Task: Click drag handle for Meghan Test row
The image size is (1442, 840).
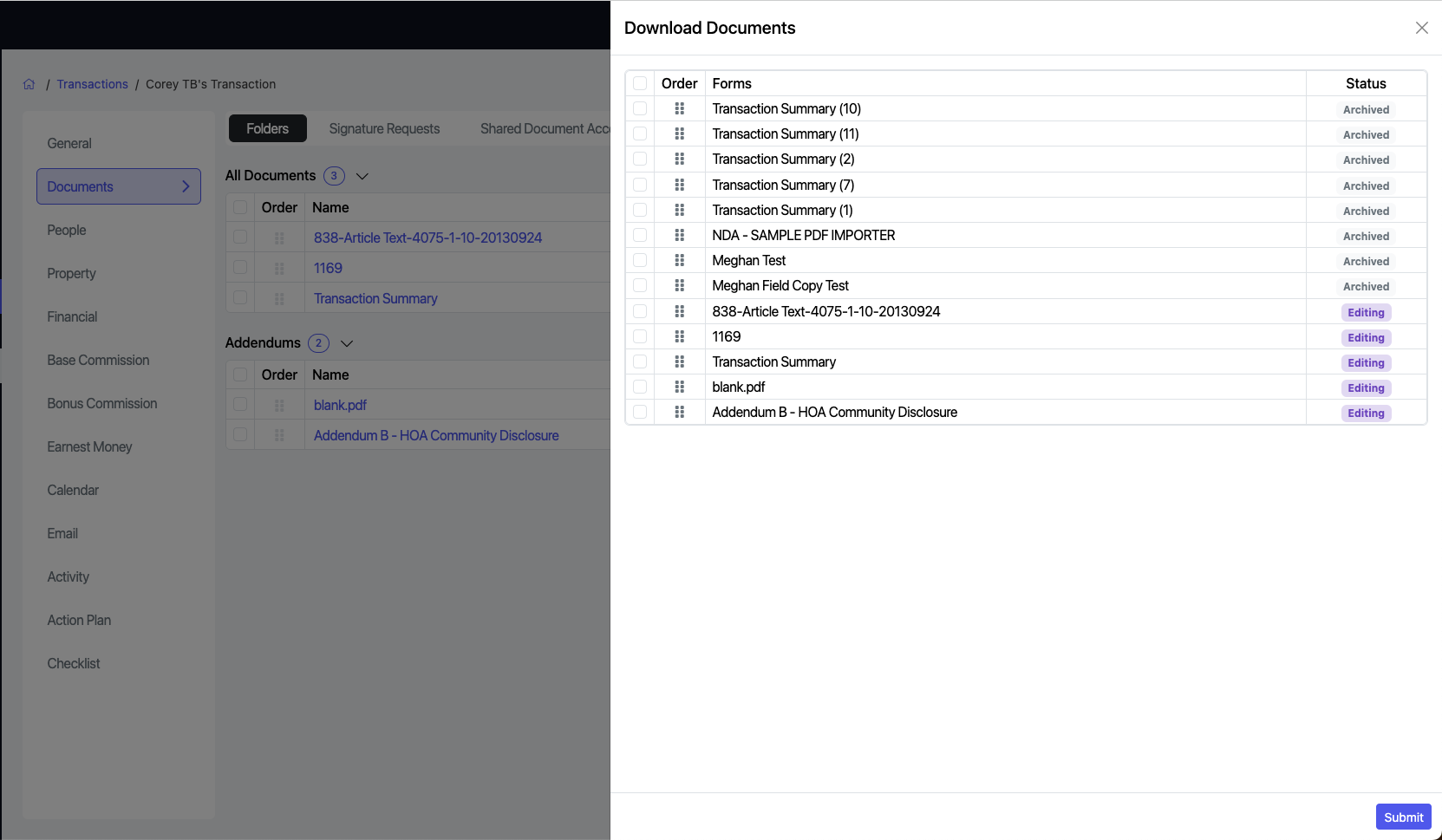Action: [680, 260]
